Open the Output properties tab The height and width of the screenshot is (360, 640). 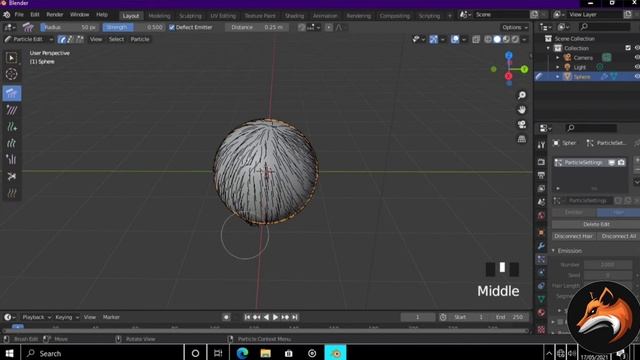point(541,175)
